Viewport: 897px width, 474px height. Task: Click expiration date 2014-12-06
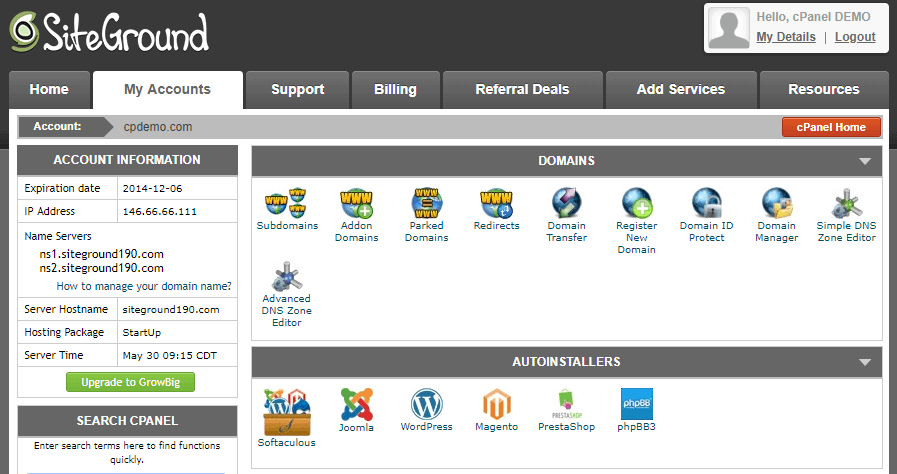(152, 189)
